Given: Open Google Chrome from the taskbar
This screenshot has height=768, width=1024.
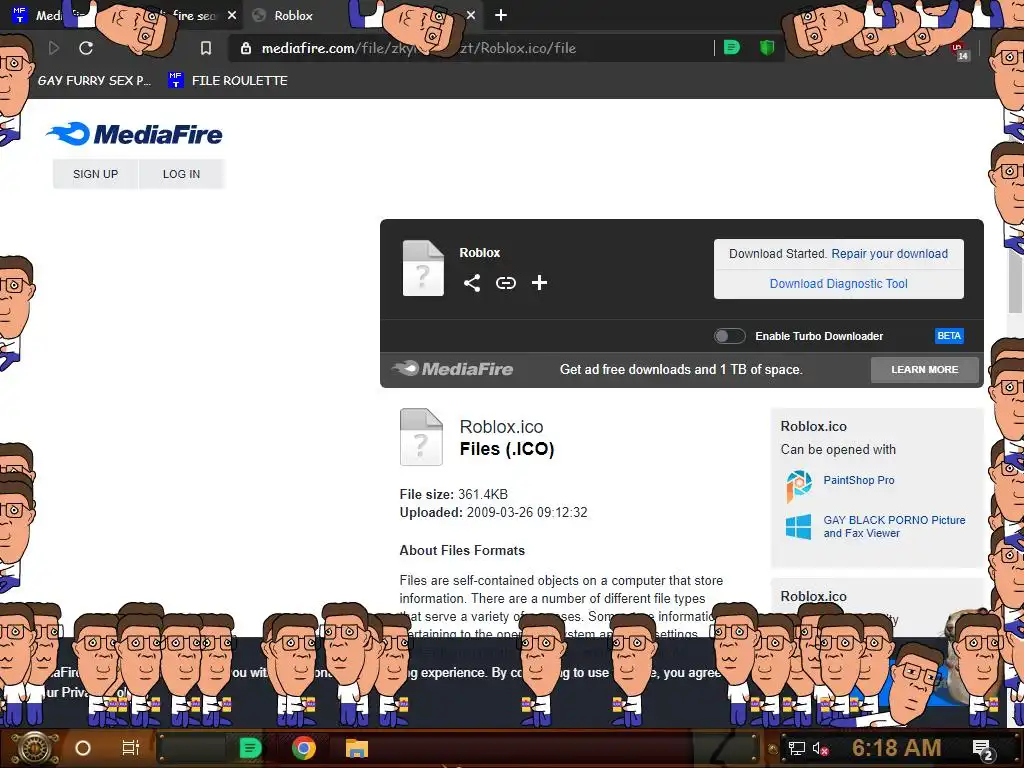Looking at the screenshot, I should click(304, 748).
